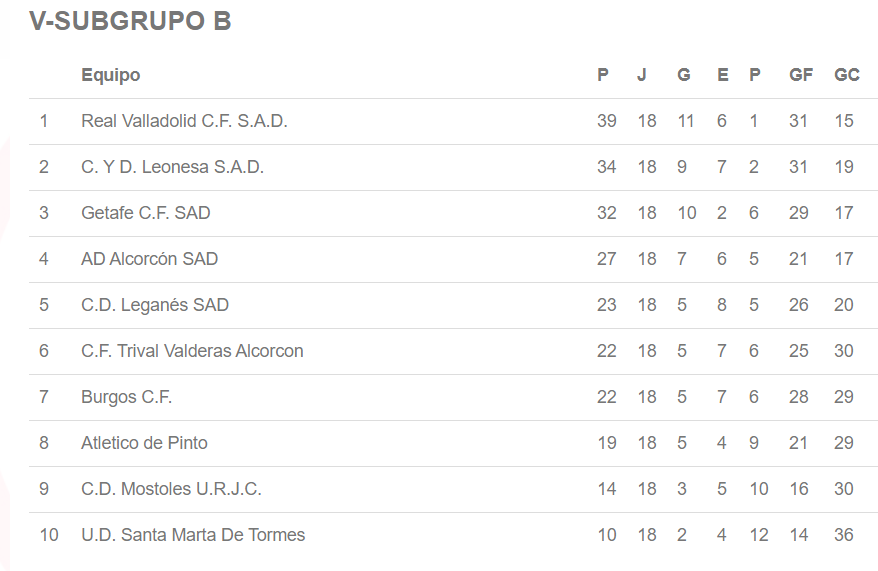Click Burgos C.F. team name
The height and width of the screenshot is (571, 878).
[x=126, y=397]
